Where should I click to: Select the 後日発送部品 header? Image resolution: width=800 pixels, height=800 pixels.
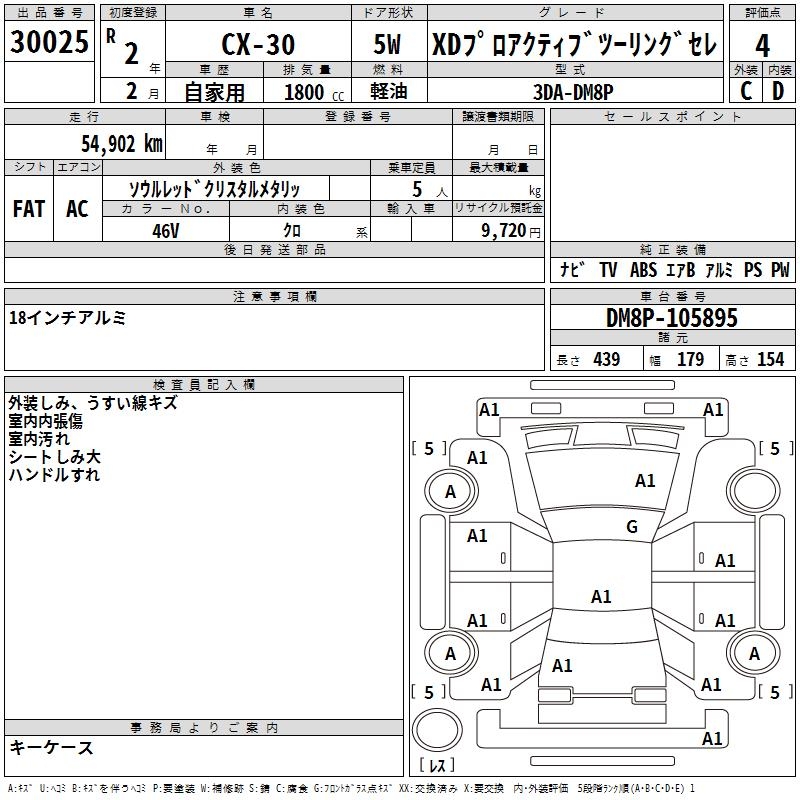coord(275,249)
